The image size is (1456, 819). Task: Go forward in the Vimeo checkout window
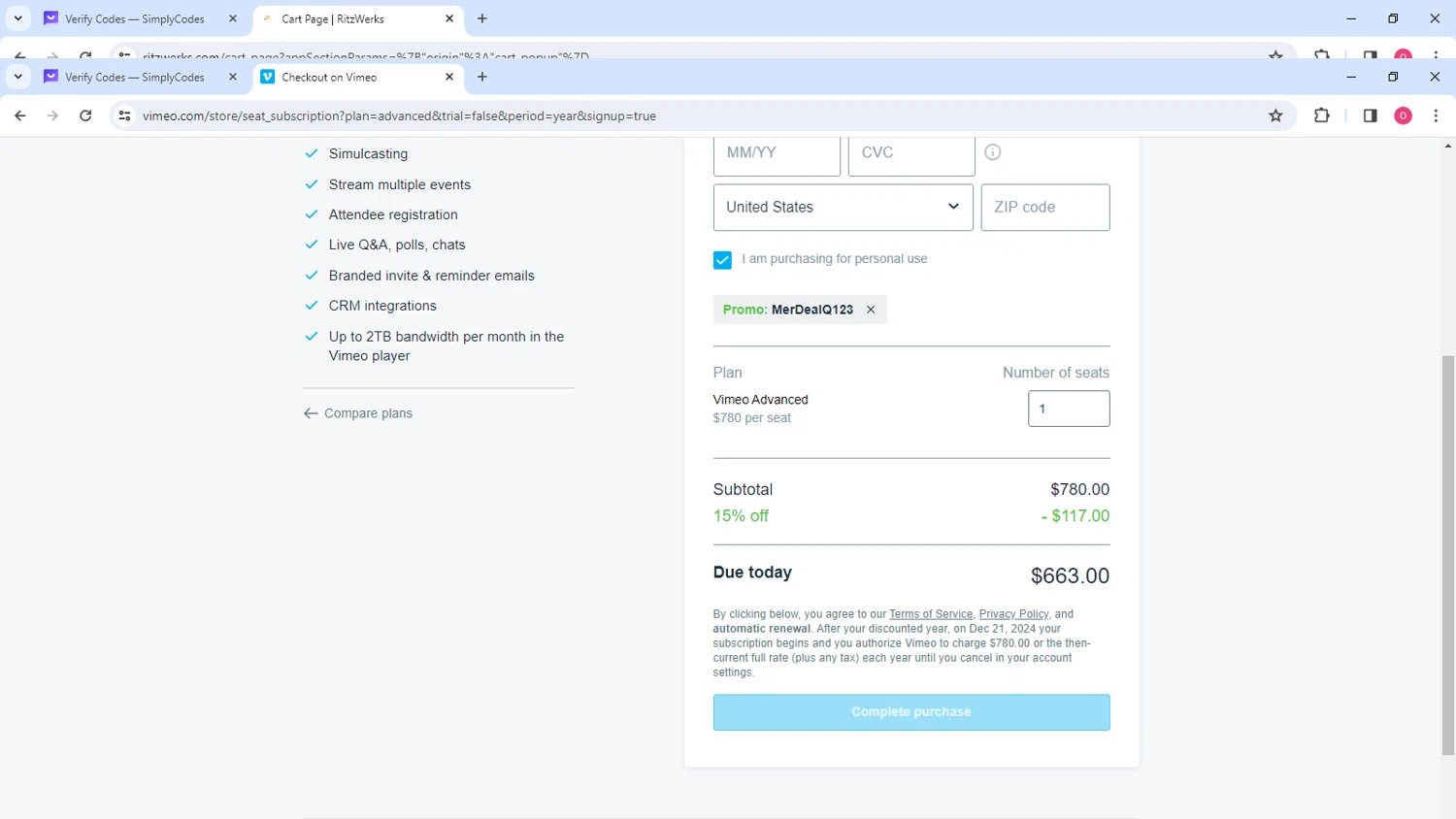pyautogui.click(x=52, y=115)
